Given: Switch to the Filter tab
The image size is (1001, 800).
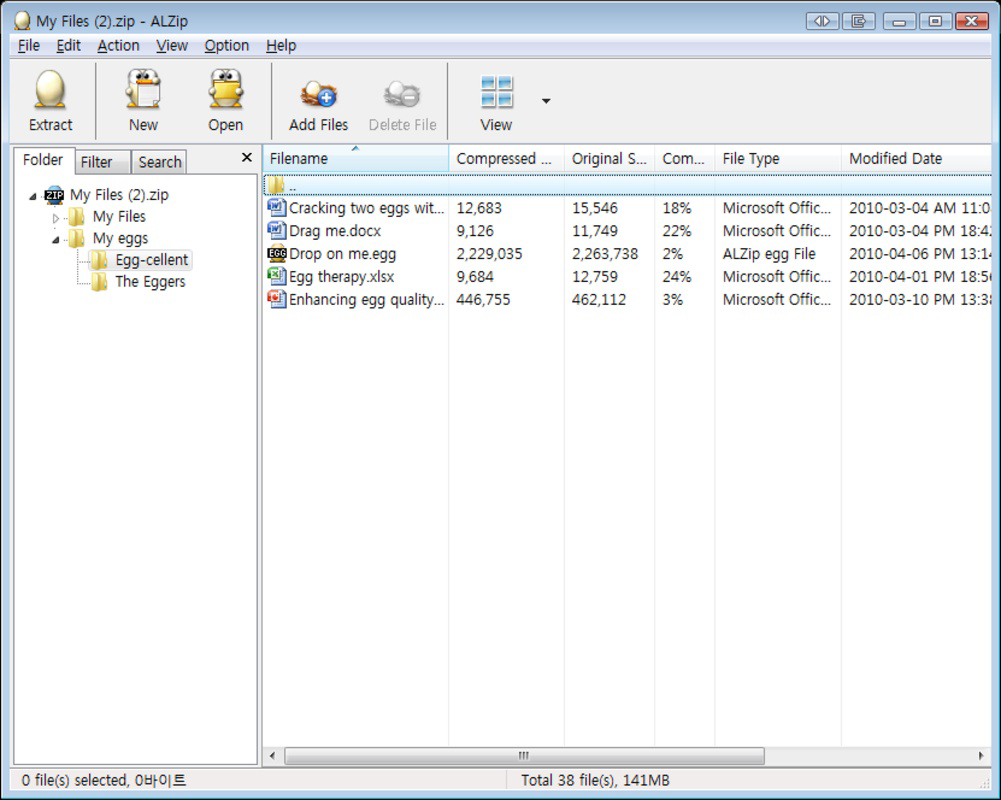Looking at the screenshot, I should click(101, 161).
